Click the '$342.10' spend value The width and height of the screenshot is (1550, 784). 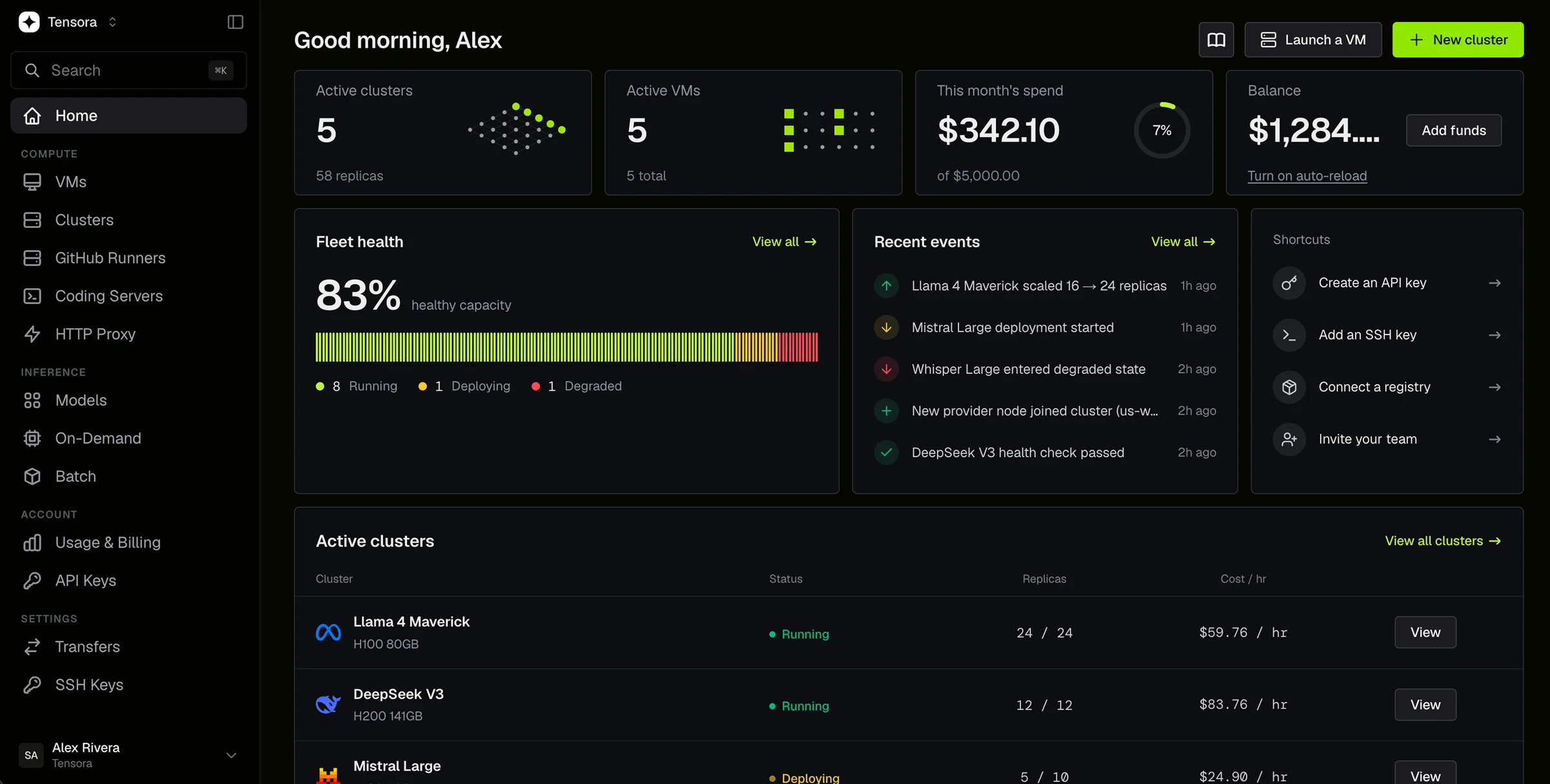click(998, 130)
